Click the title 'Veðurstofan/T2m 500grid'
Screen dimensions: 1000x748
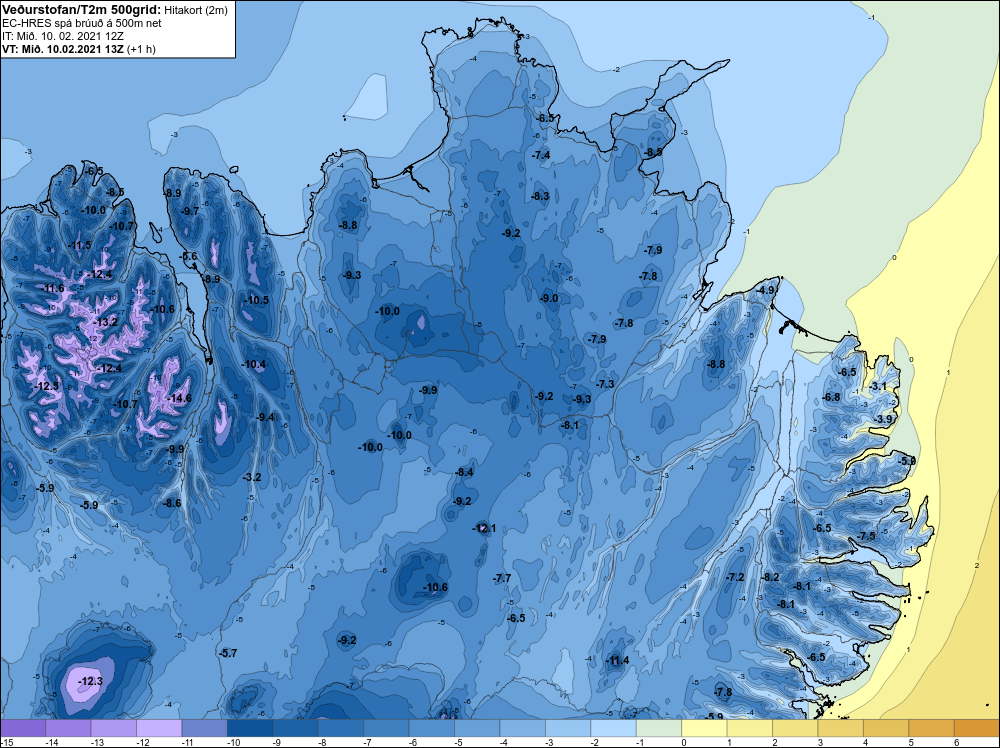pyautogui.click(x=80, y=10)
